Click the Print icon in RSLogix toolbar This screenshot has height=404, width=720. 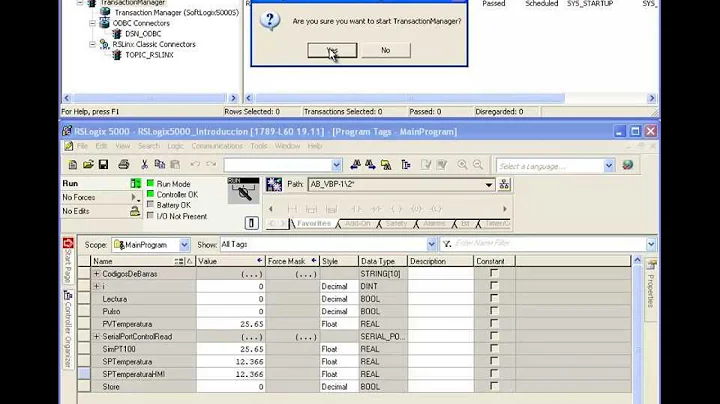pyautogui.click(x=124, y=164)
